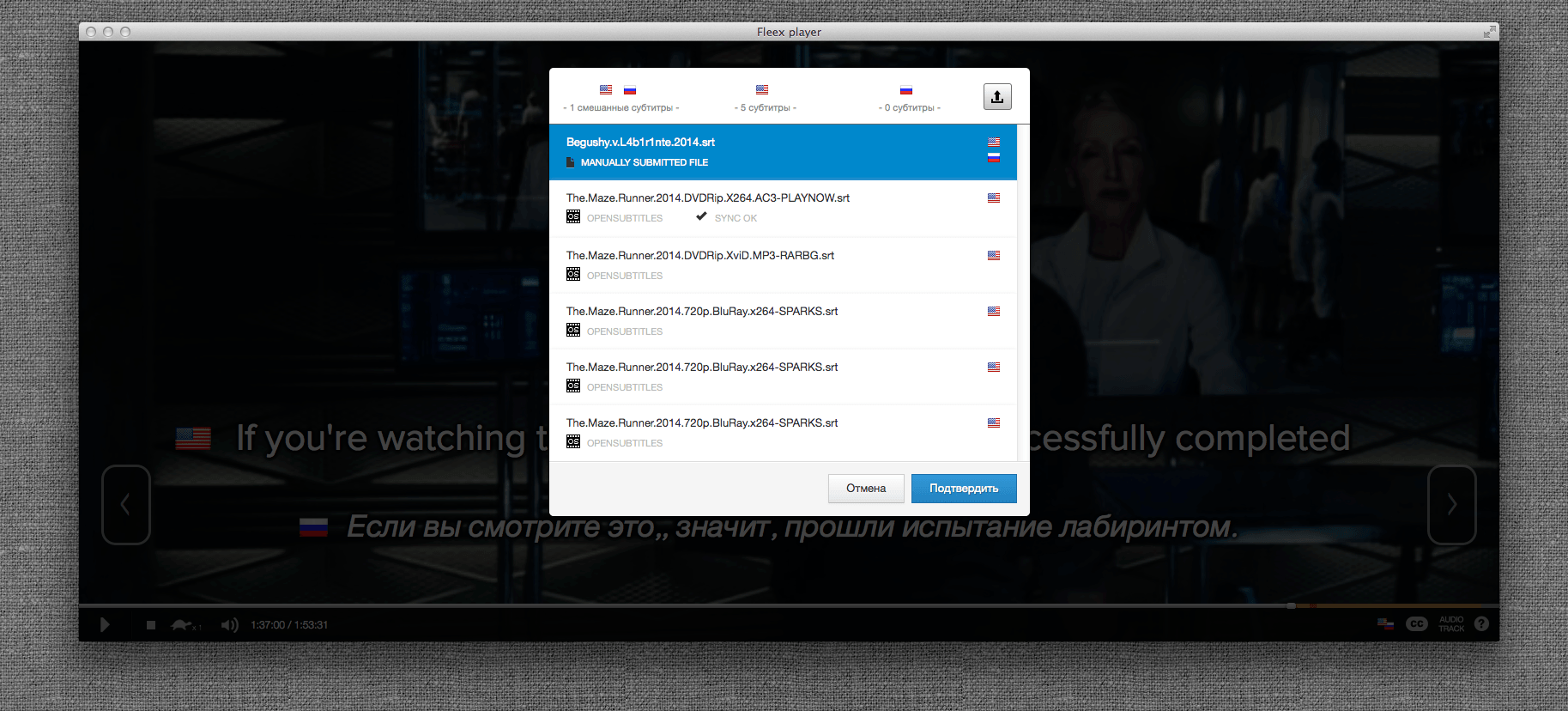Click the SYNC OK checkmark icon
The image size is (1568, 711).
701,216
